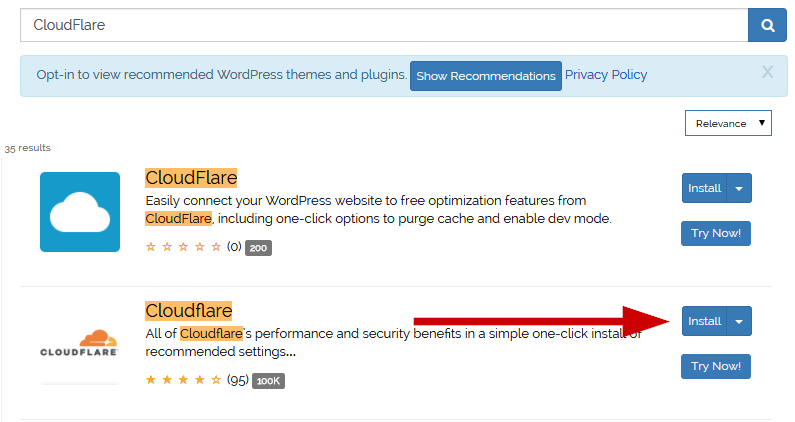
Task: Open the second Cloudflare plugin title link
Action: pyautogui.click(x=188, y=310)
